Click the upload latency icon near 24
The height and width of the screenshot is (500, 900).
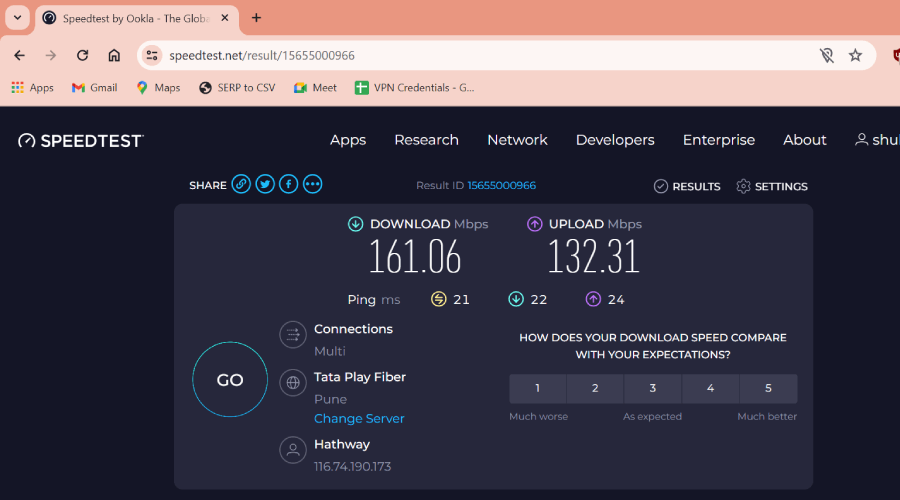593,299
